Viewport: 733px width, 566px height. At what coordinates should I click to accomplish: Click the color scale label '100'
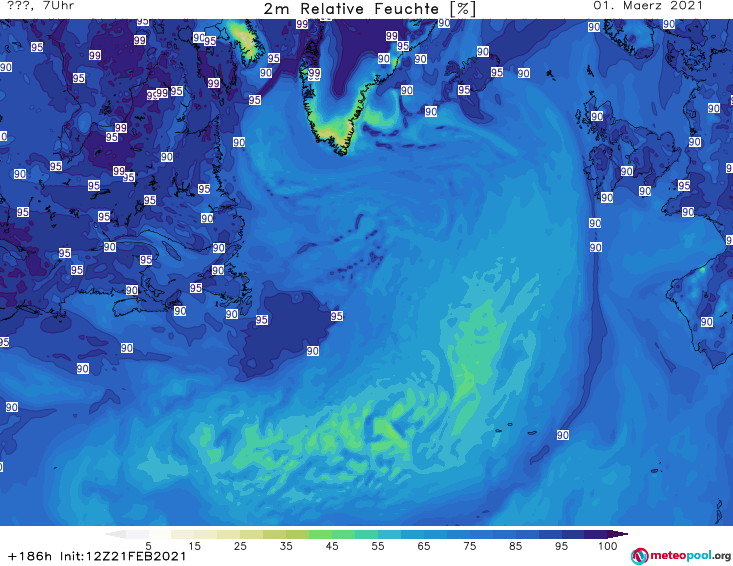click(607, 546)
